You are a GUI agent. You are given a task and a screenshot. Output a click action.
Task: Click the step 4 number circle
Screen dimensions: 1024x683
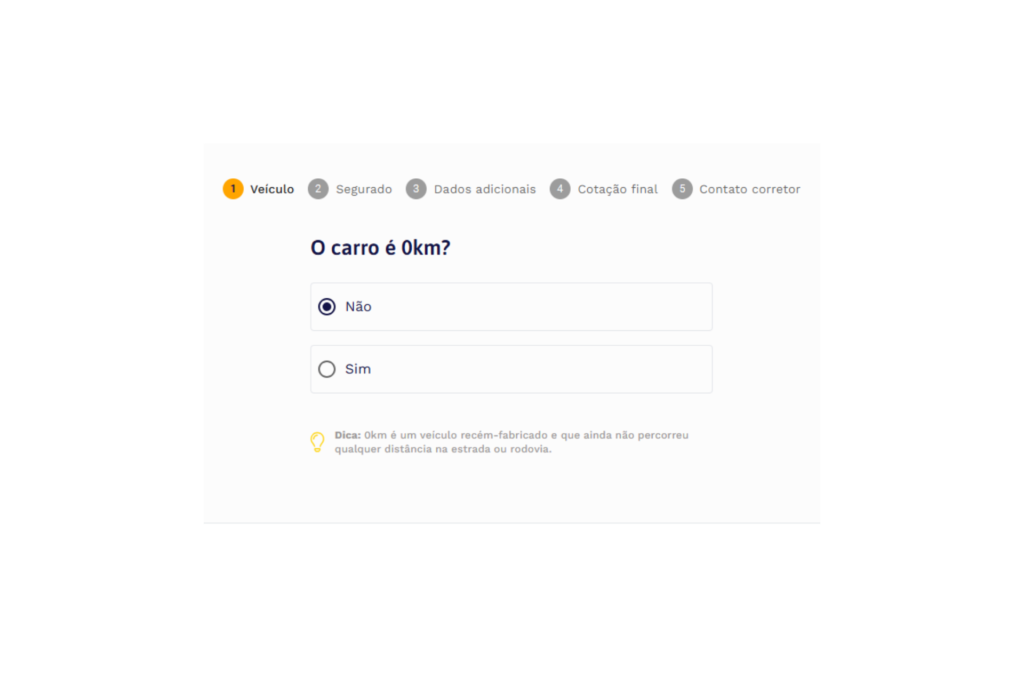(x=560, y=189)
